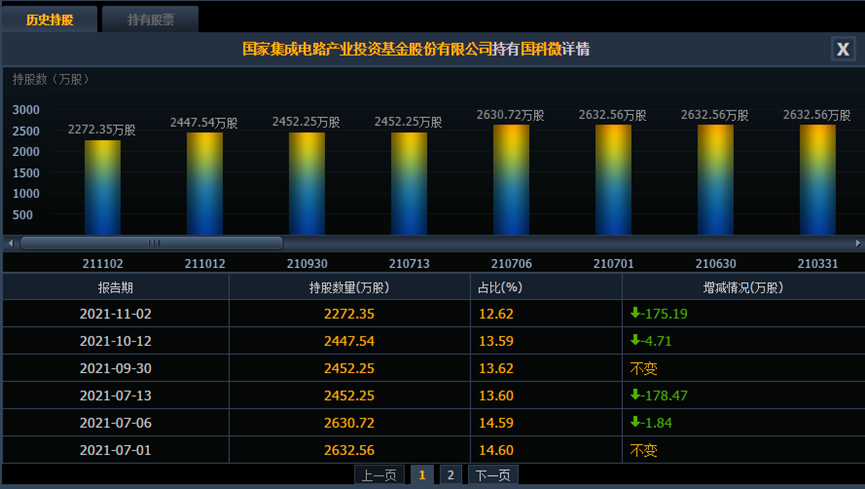Click the 210701 bar in chart
This screenshot has height=489, width=865.
pyautogui.click(x=613, y=180)
